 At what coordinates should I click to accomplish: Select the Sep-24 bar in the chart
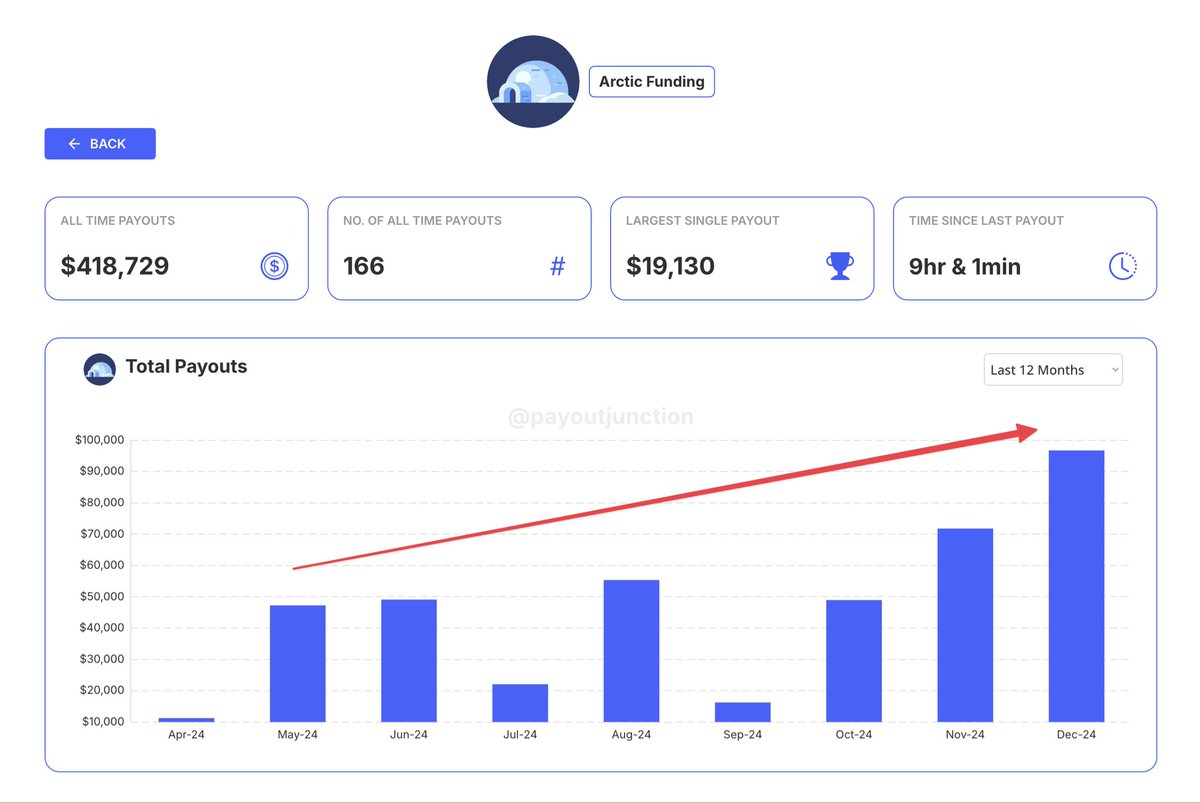[x=743, y=712]
